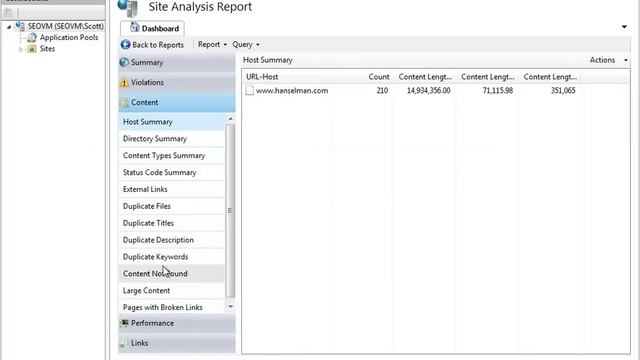Click the value 351,065
Screen dimensions: 640x360
[563, 91]
